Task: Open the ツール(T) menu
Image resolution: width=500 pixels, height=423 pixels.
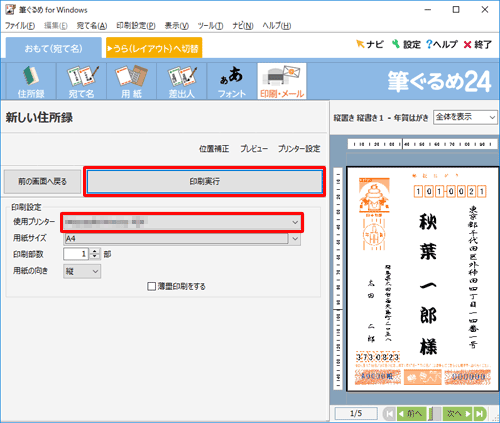Action: [x=210, y=25]
